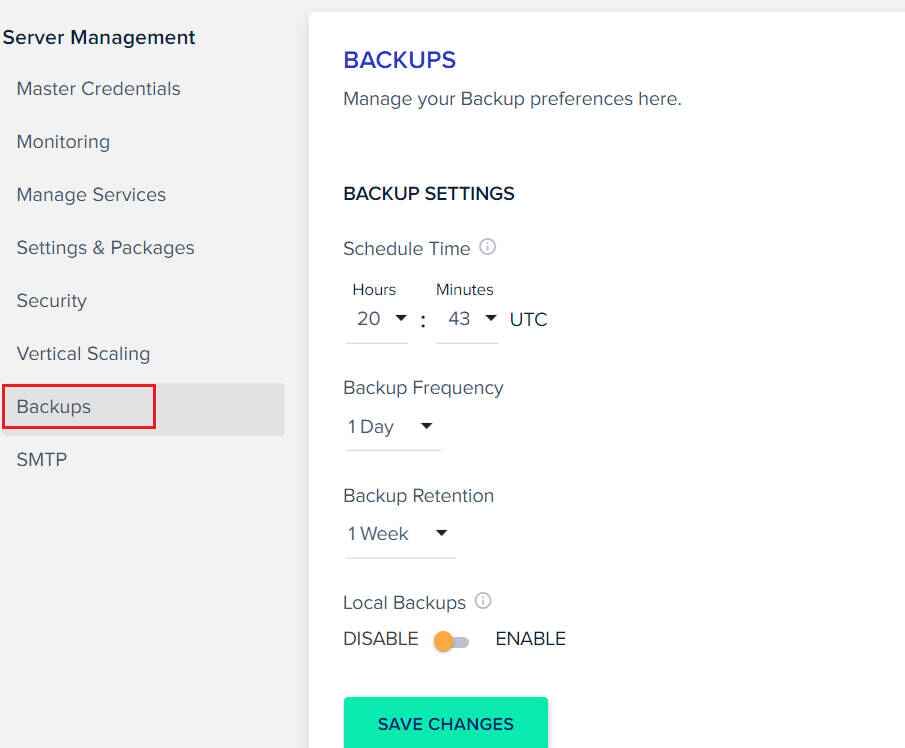
Task: Open Master Credentials in the sidebar
Action: click(x=99, y=89)
